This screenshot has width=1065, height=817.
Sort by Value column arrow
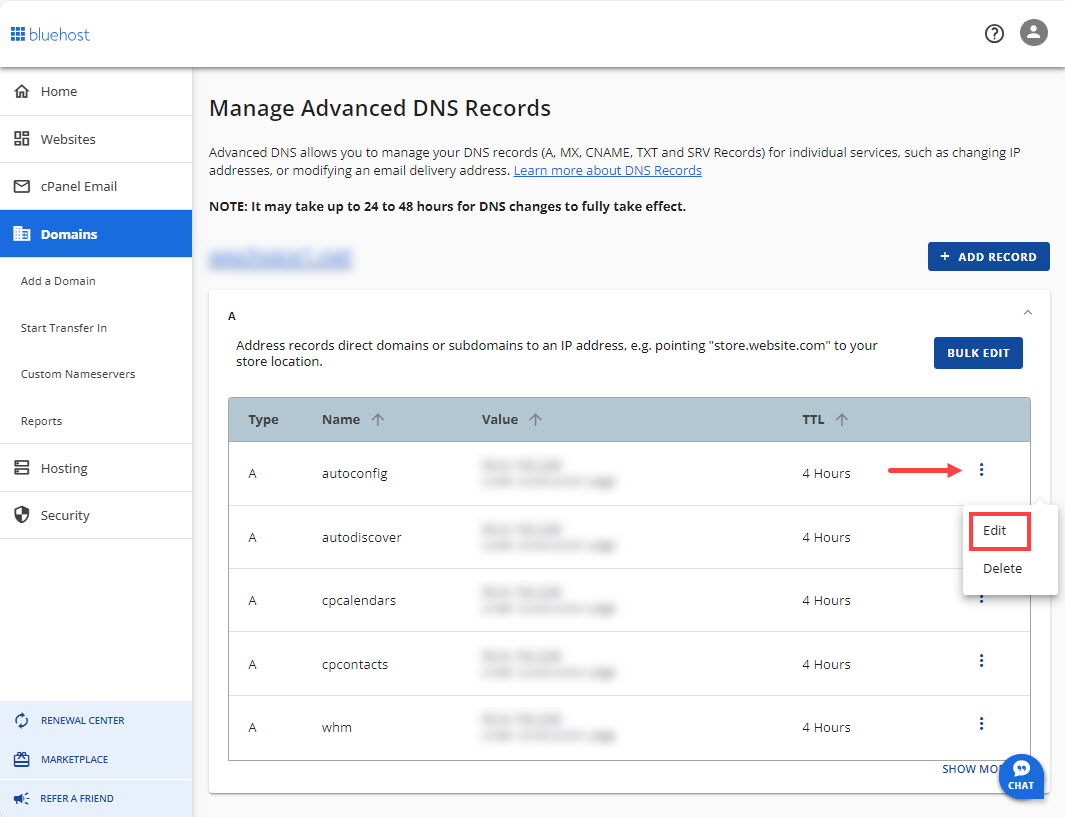click(535, 420)
